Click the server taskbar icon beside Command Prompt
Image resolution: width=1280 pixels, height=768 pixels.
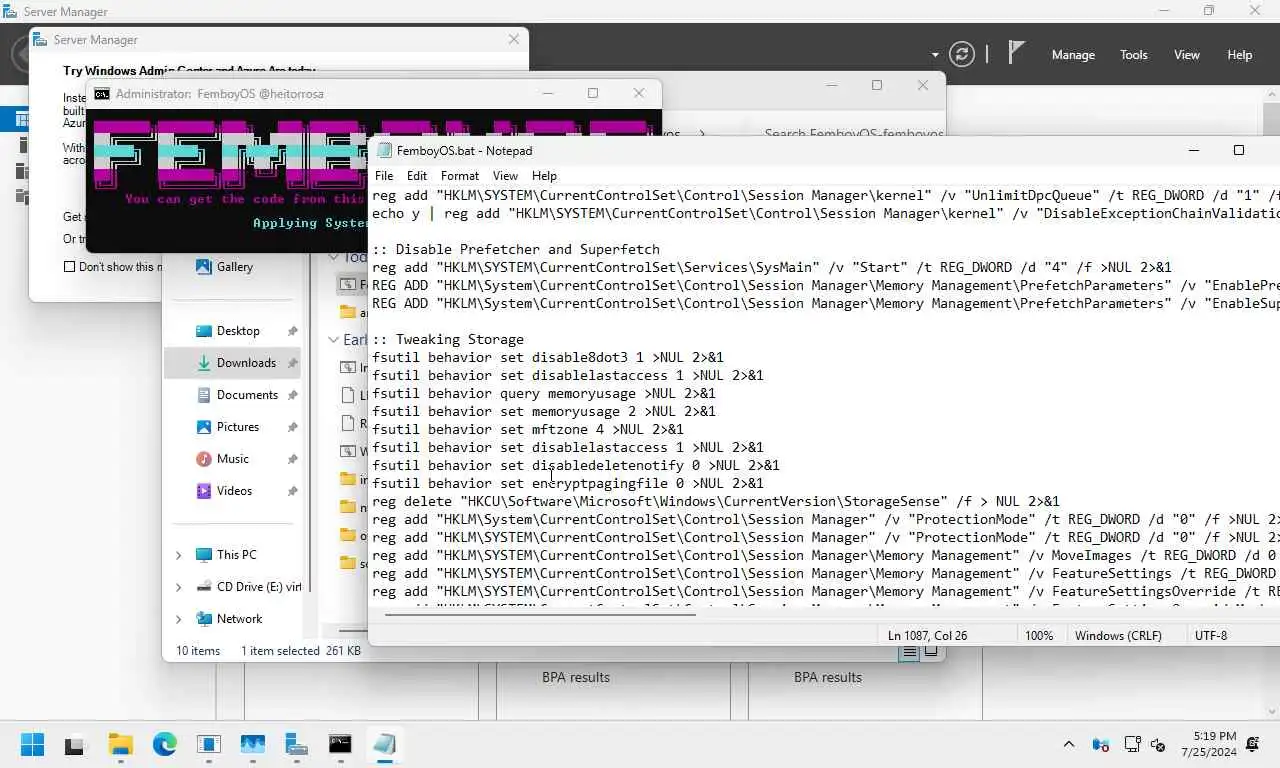point(296,745)
